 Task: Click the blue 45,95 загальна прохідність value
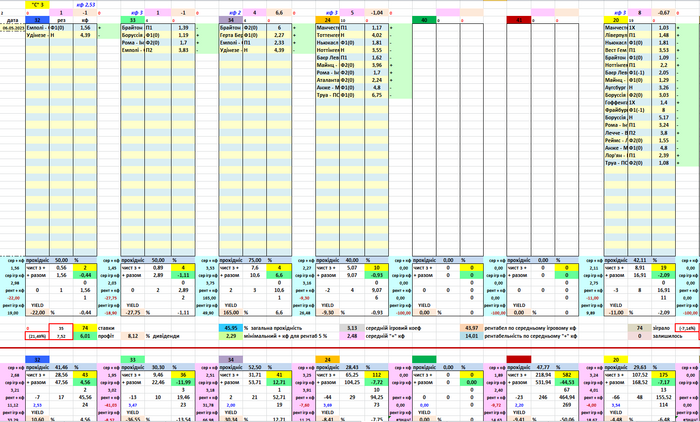[231, 328]
